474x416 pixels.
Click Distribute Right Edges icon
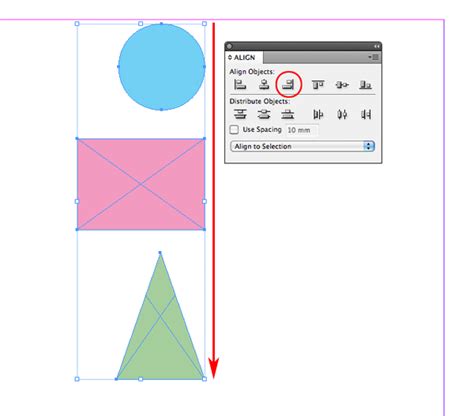(x=366, y=115)
